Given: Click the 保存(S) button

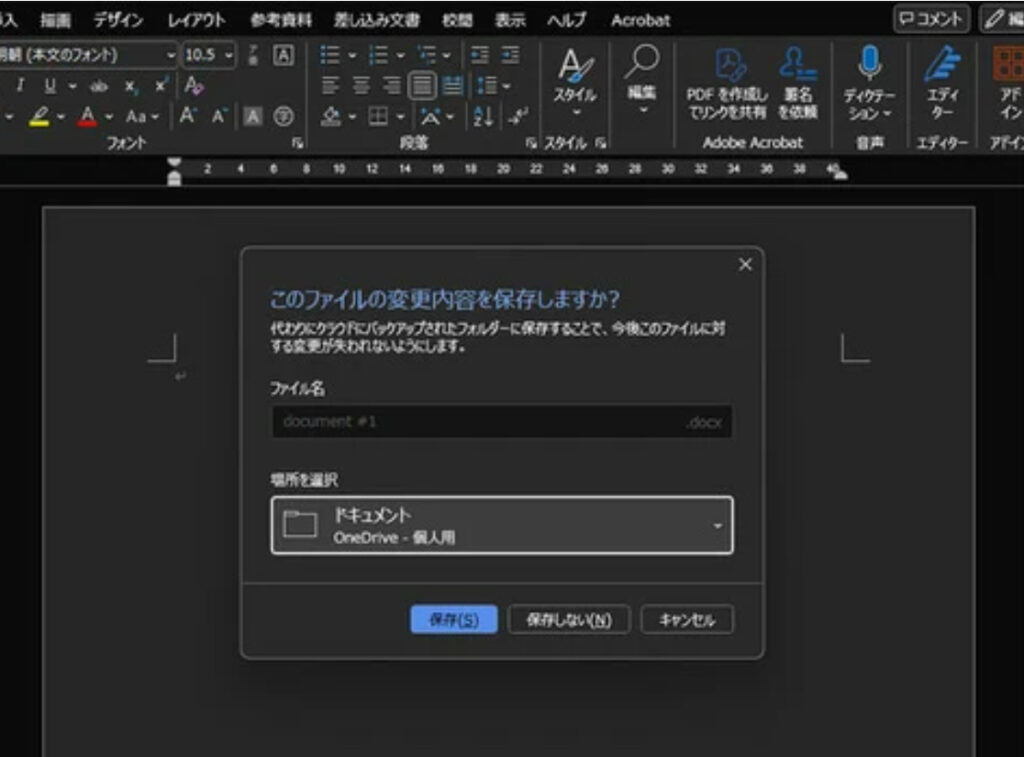Looking at the screenshot, I should click(x=453, y=620).
